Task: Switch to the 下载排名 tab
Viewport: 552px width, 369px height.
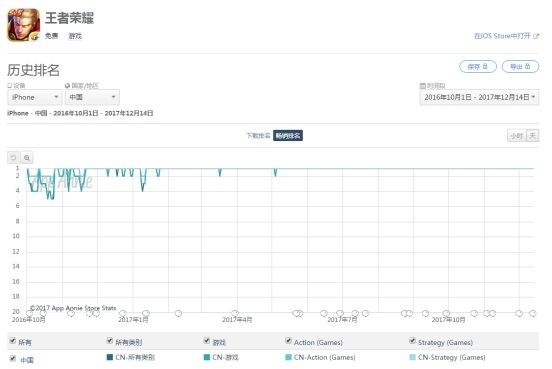Action: [x=258, y=136]
